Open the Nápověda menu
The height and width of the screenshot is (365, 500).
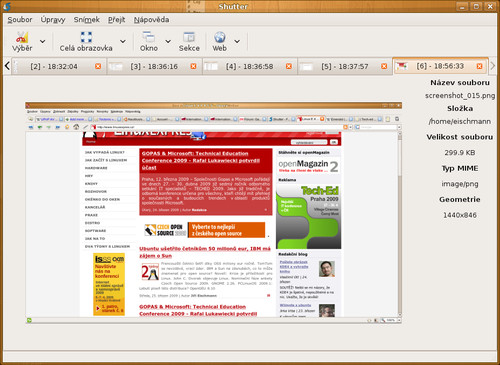tap(151, 20)
